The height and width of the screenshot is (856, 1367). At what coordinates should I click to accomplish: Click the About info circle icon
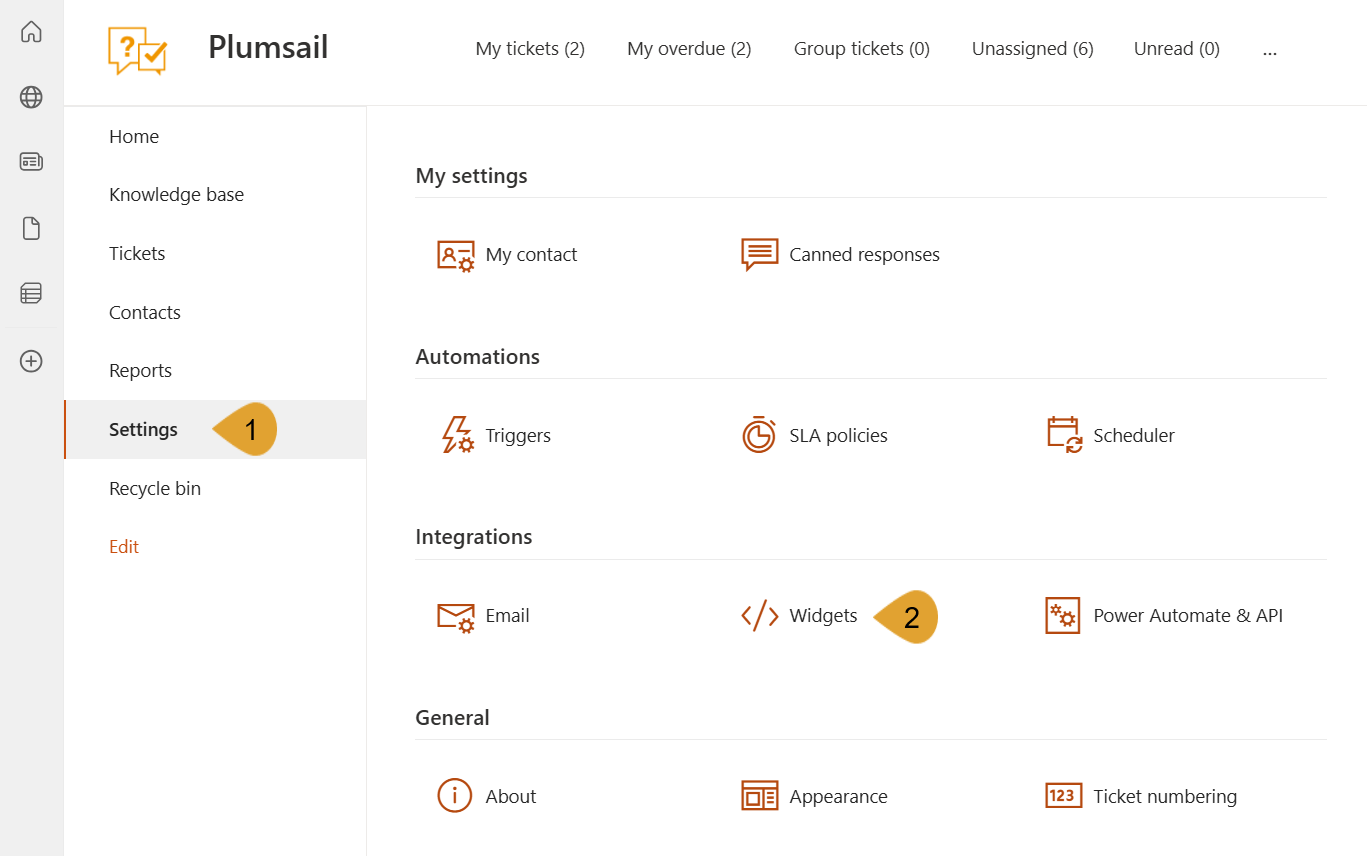pyautogui.click(x=455, y=796)
